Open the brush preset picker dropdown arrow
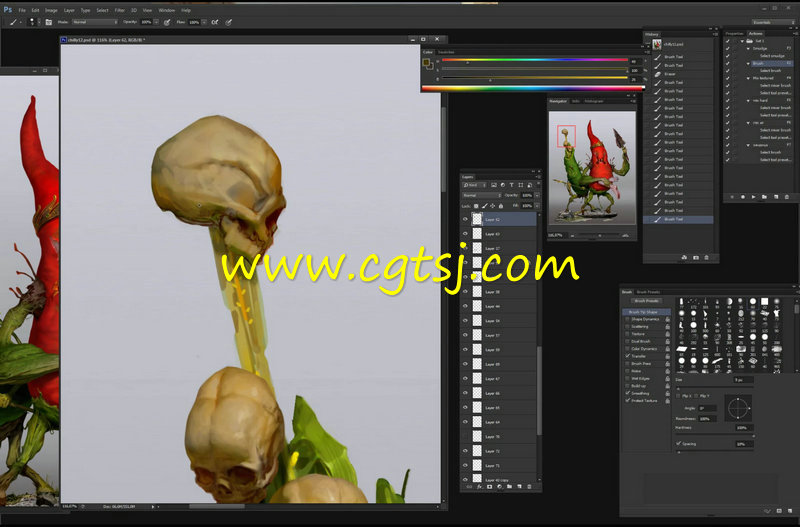Viewport: 800px width, 527px height. (x=39, y=22)
